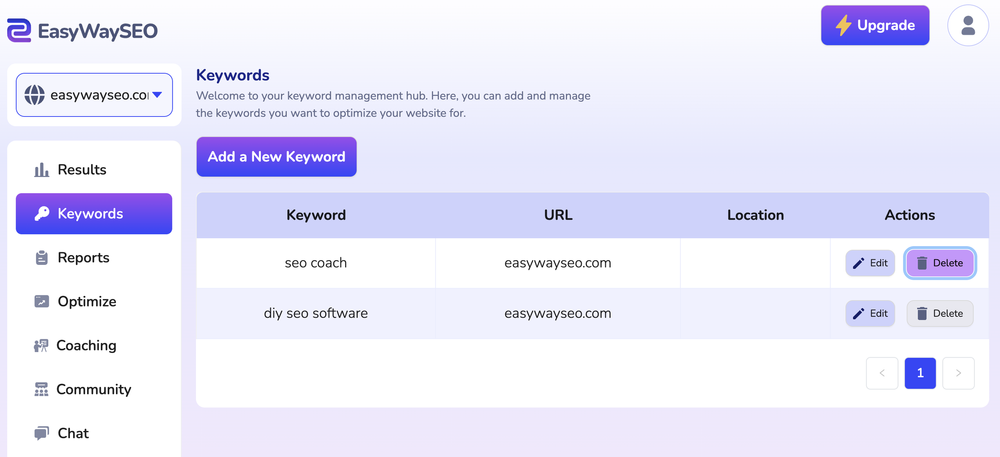Viewport: 1000px width, 457px height.
Task: Expand the website selector dropdown arrow
Action: pos(158,96)
